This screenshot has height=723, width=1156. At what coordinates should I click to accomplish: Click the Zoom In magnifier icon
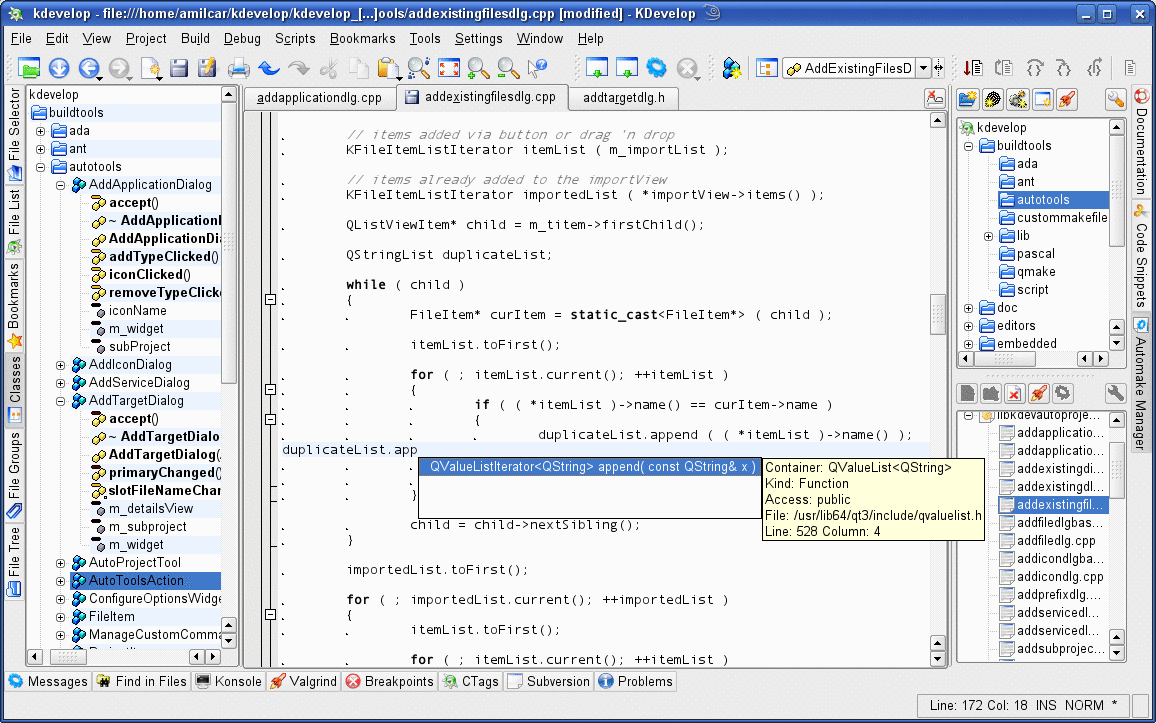tap(478, 68)
